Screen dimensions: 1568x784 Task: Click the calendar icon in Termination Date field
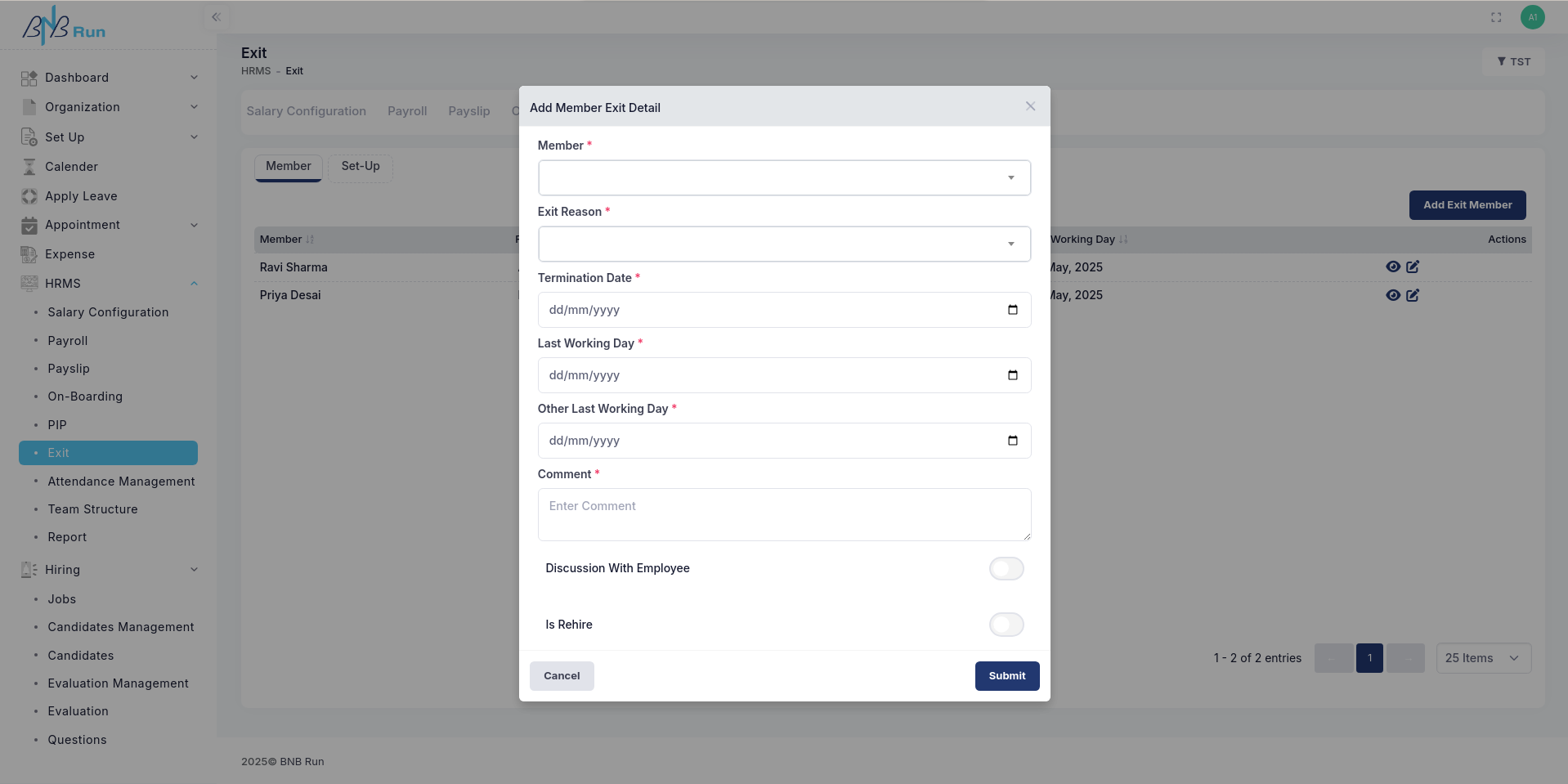pos(1012,310)
